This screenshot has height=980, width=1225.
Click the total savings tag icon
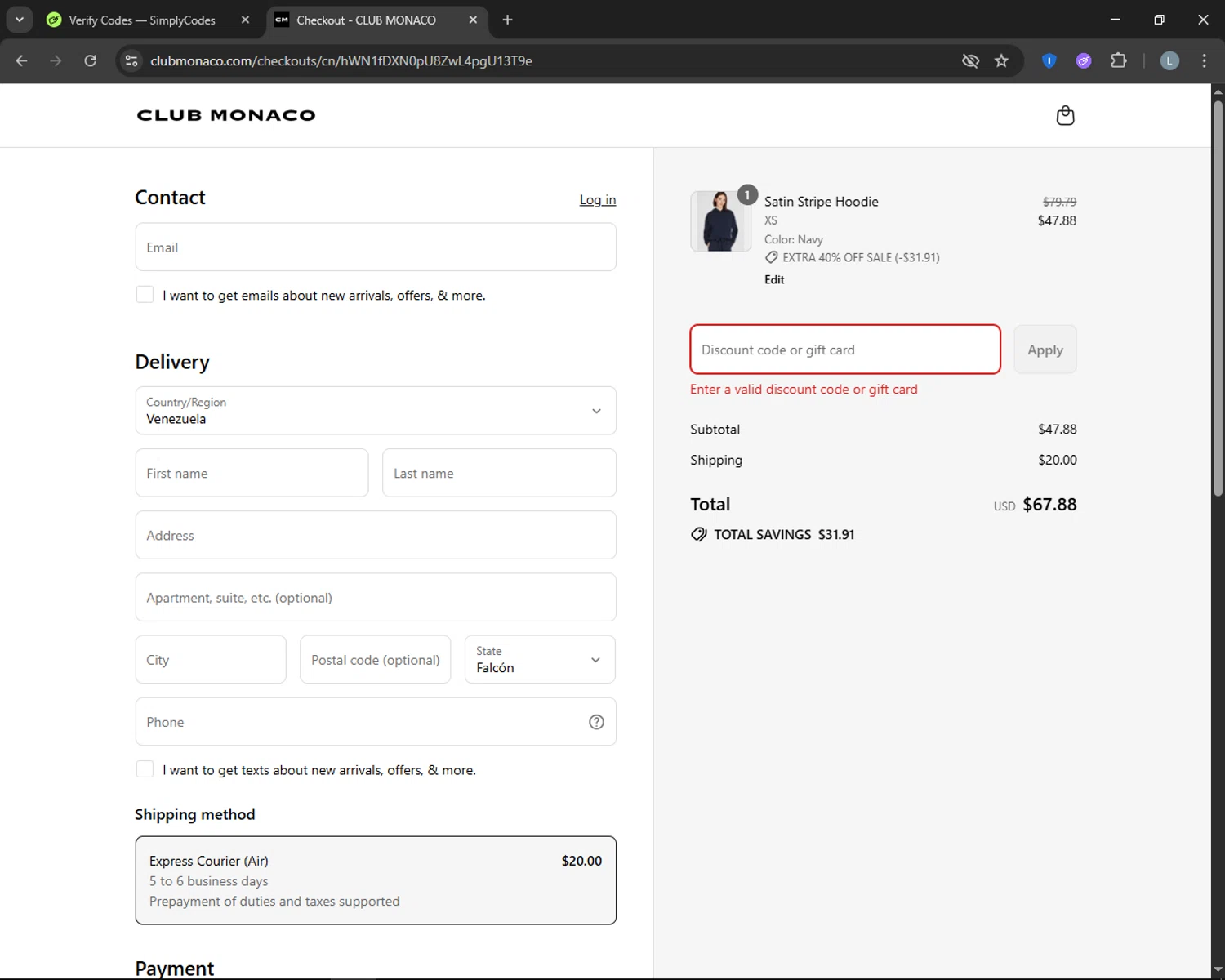click(699, 534)
